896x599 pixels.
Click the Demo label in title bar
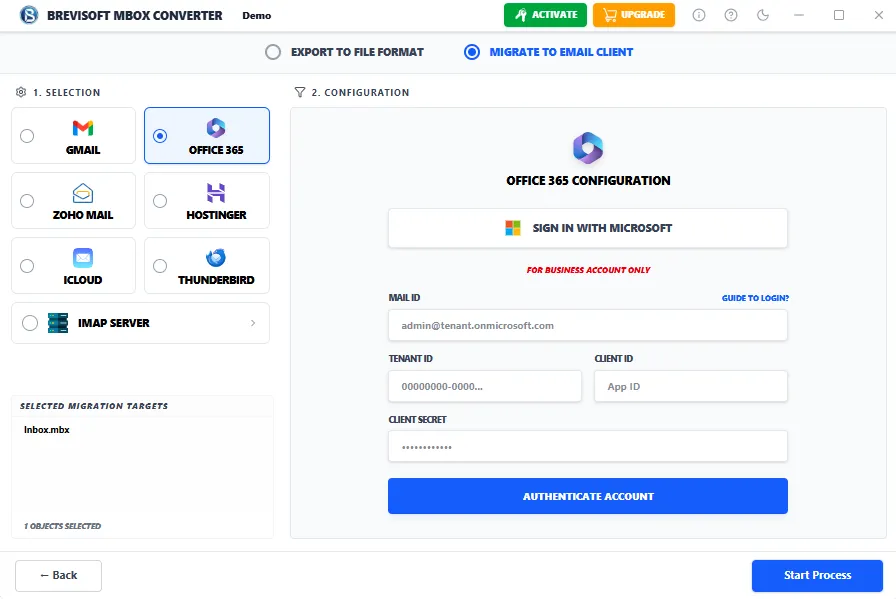[257, 15]
